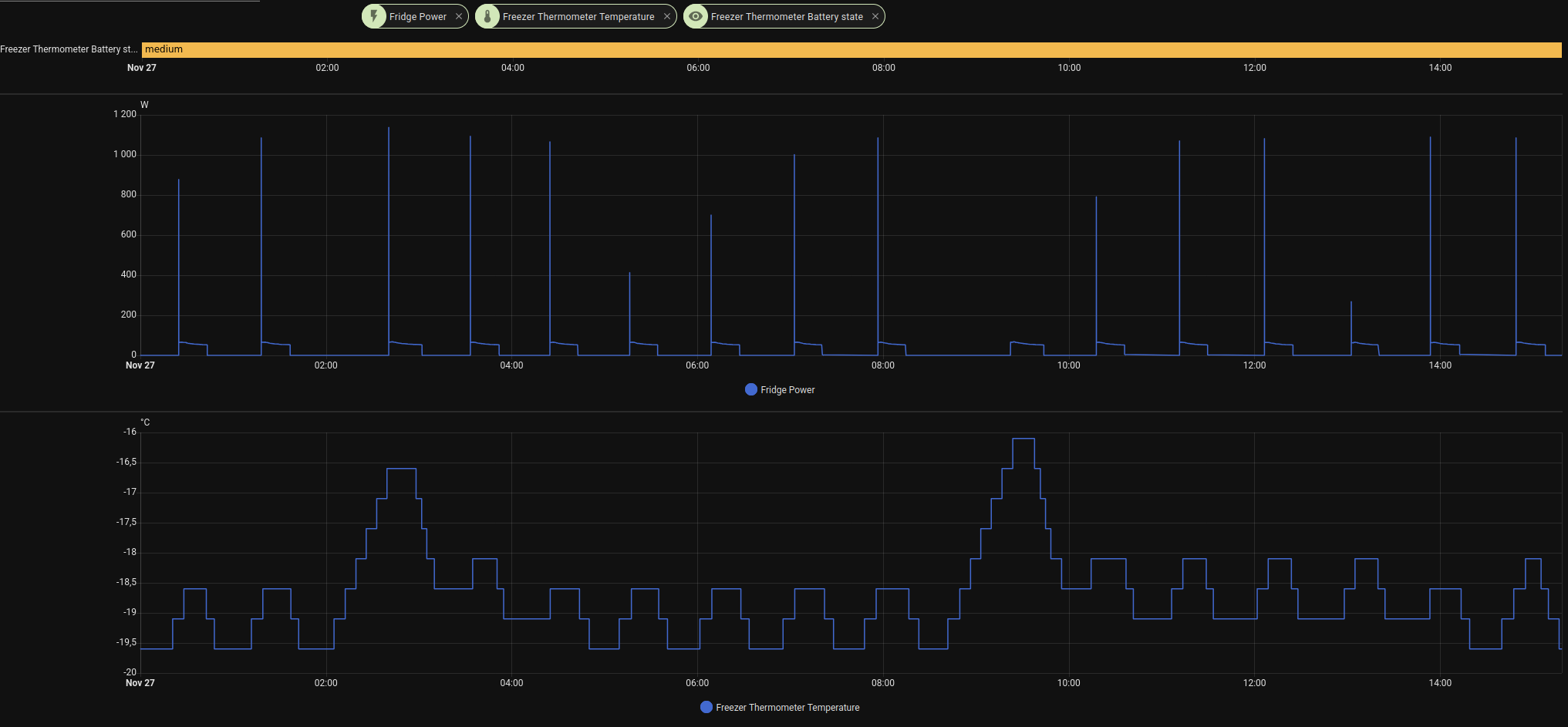Viewport: 1568px width, 727px height.
Task: Remove the Freezer Thermometer Temperature chip
Action: pos(667,16)
